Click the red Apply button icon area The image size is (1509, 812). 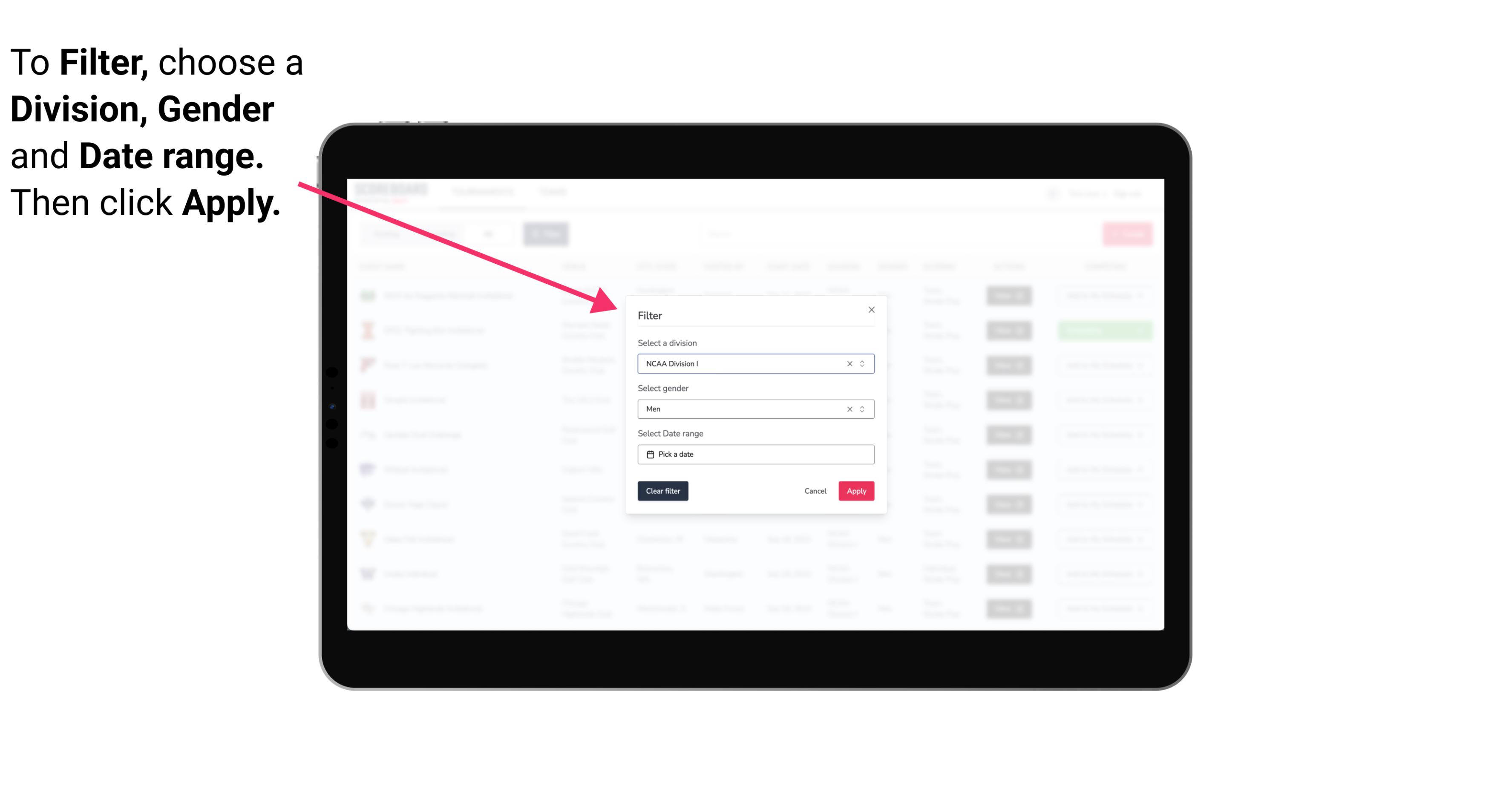point(856,491)
